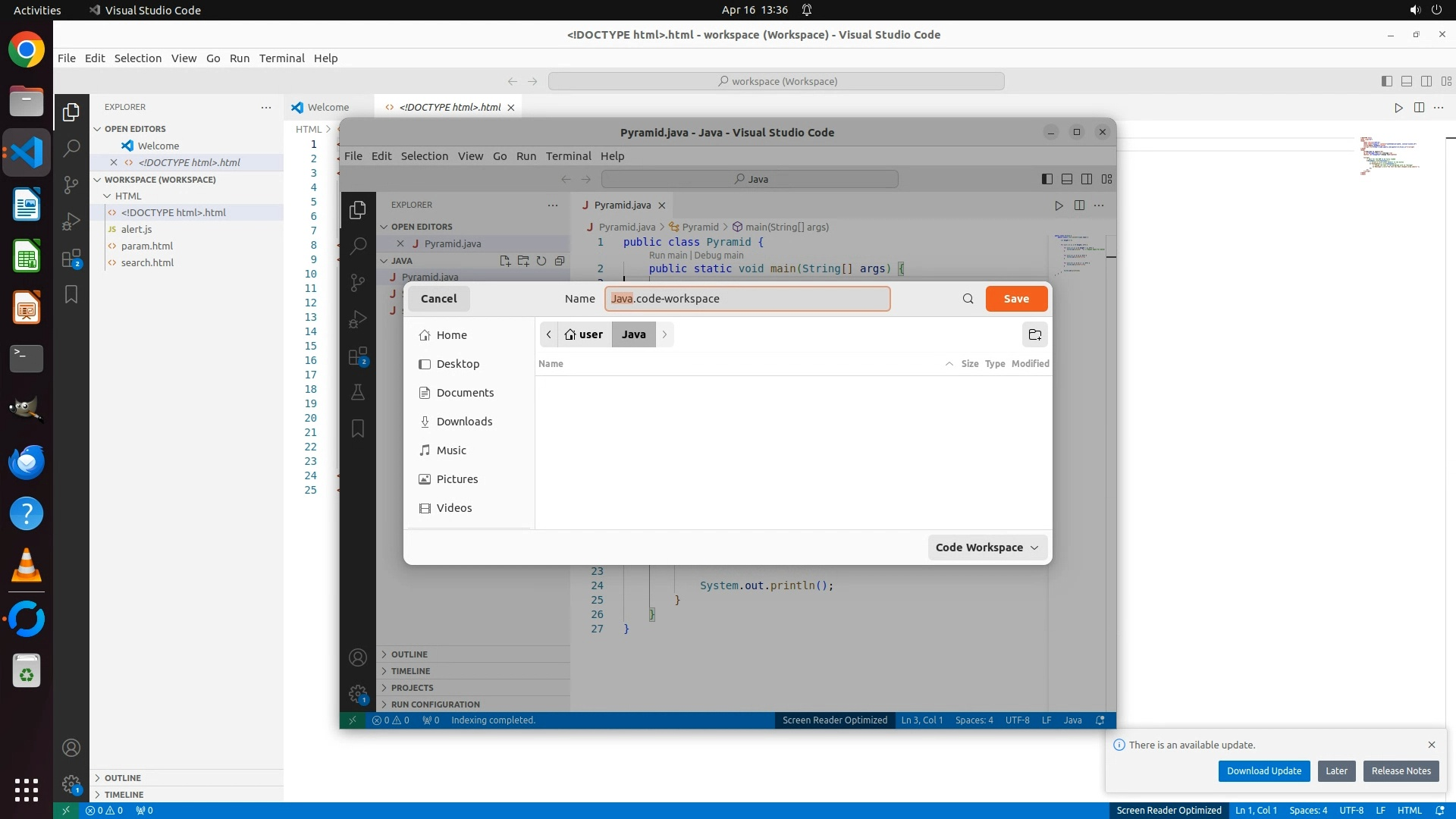The image size is (1456, 819).
Task: Toggle panel layout icon in outer title bar
Action: pos(1406,81)
